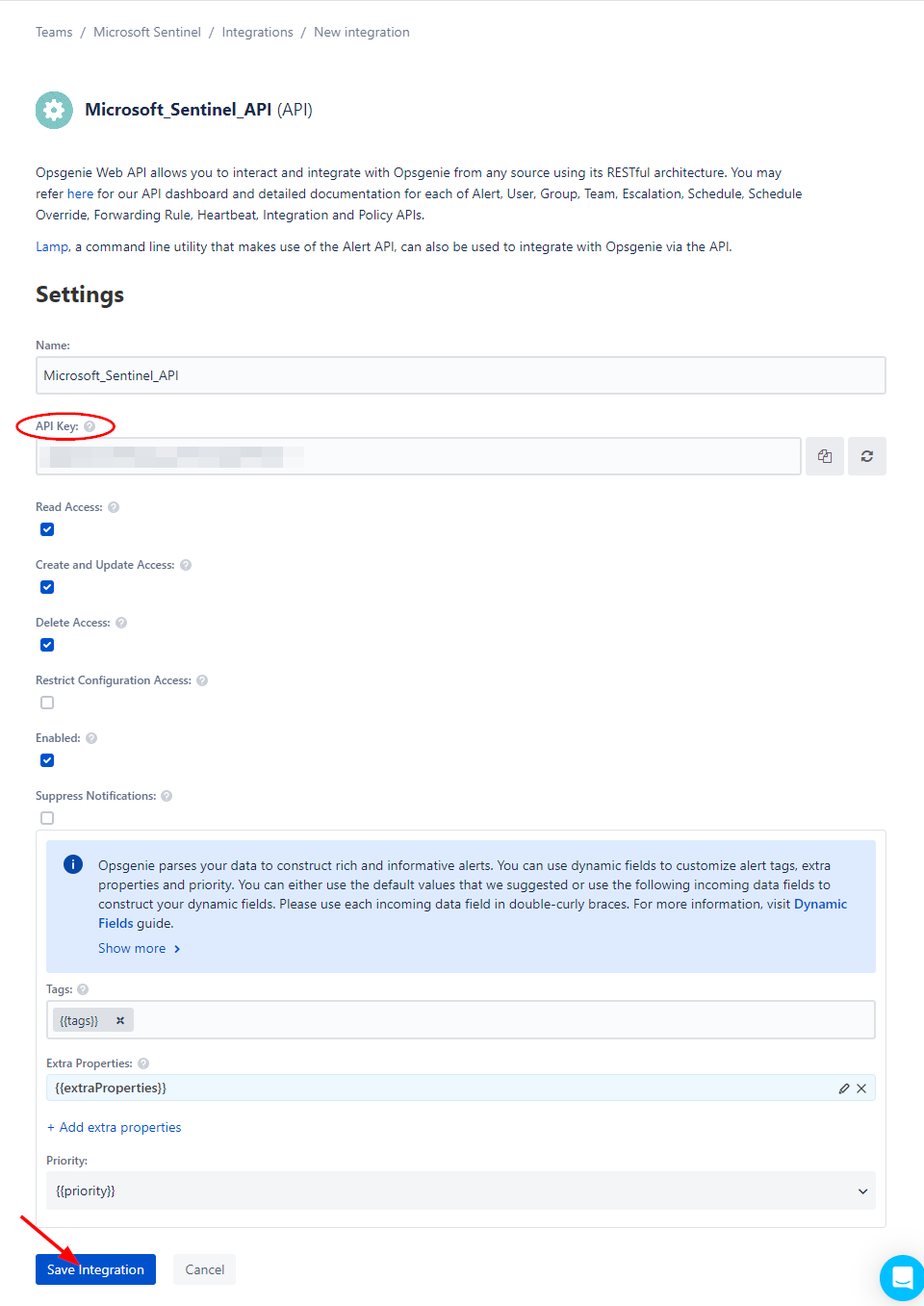The width and height of the screenshot is (924, 1306).
Task: Open help tooltip for Tags
Action: point(83,989)
